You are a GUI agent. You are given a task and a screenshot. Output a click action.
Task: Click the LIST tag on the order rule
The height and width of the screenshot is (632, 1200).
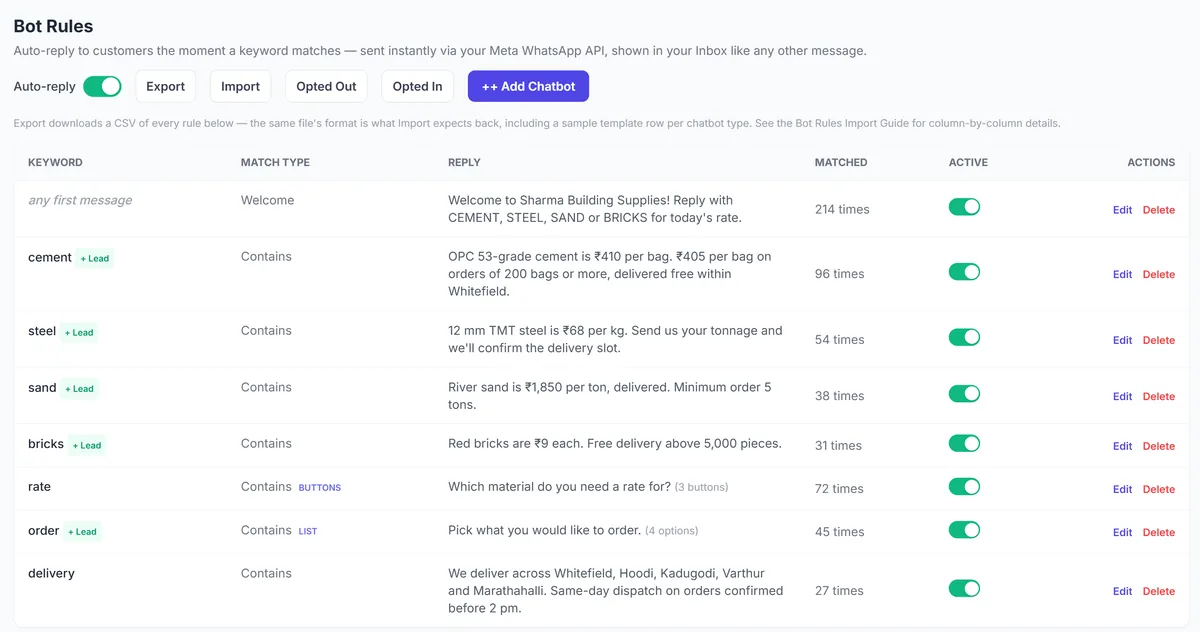point(308,531)
